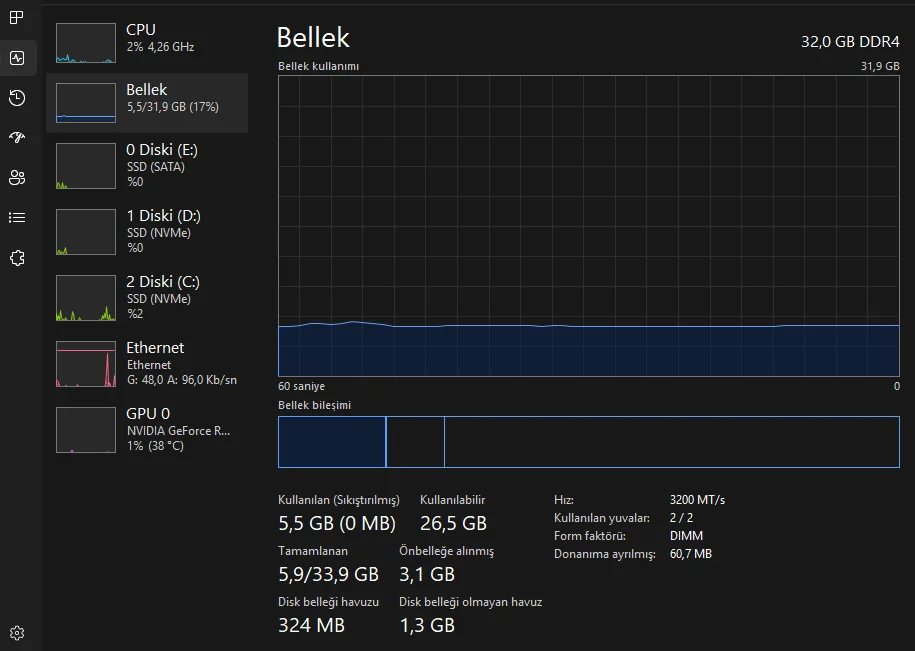
Task: Open the Processes page icon in sidebar
Action: tap(17, 18)
